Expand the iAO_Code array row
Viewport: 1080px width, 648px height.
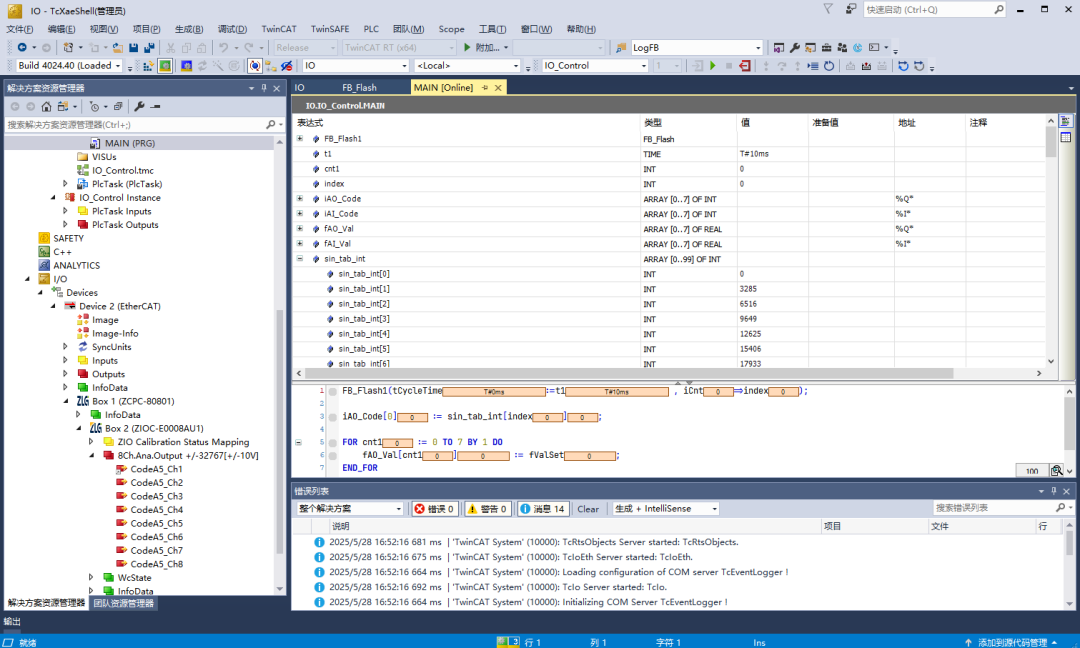point(300,198)
